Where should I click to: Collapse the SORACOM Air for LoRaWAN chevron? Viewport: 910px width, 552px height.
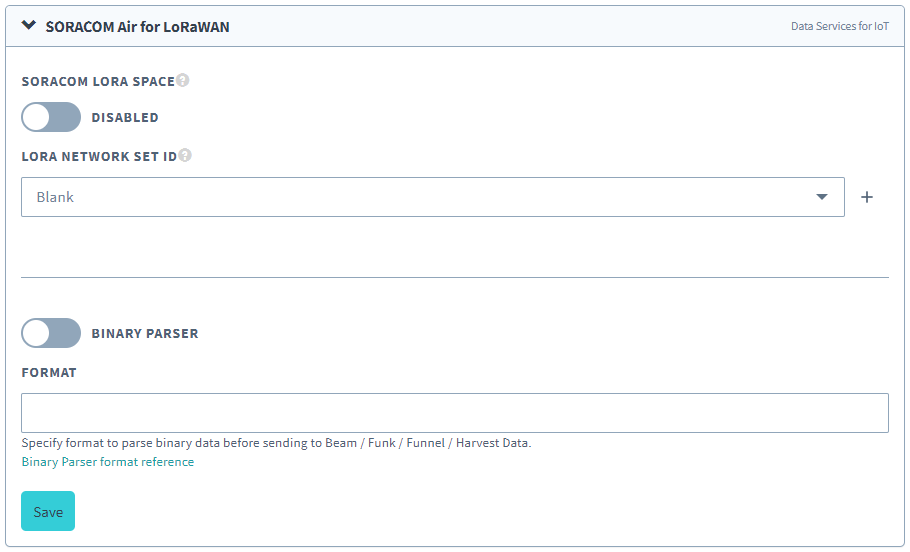pos(29,26)
